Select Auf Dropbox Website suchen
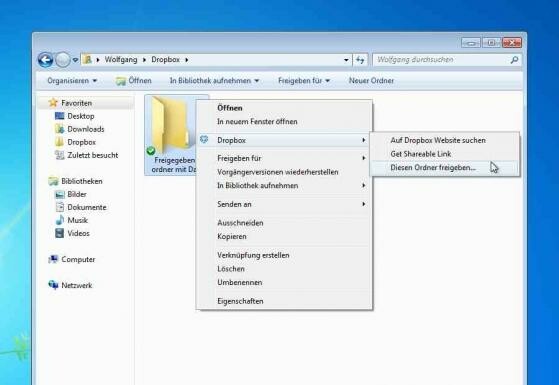Viewport: 559px width, 385px height. 445,140
